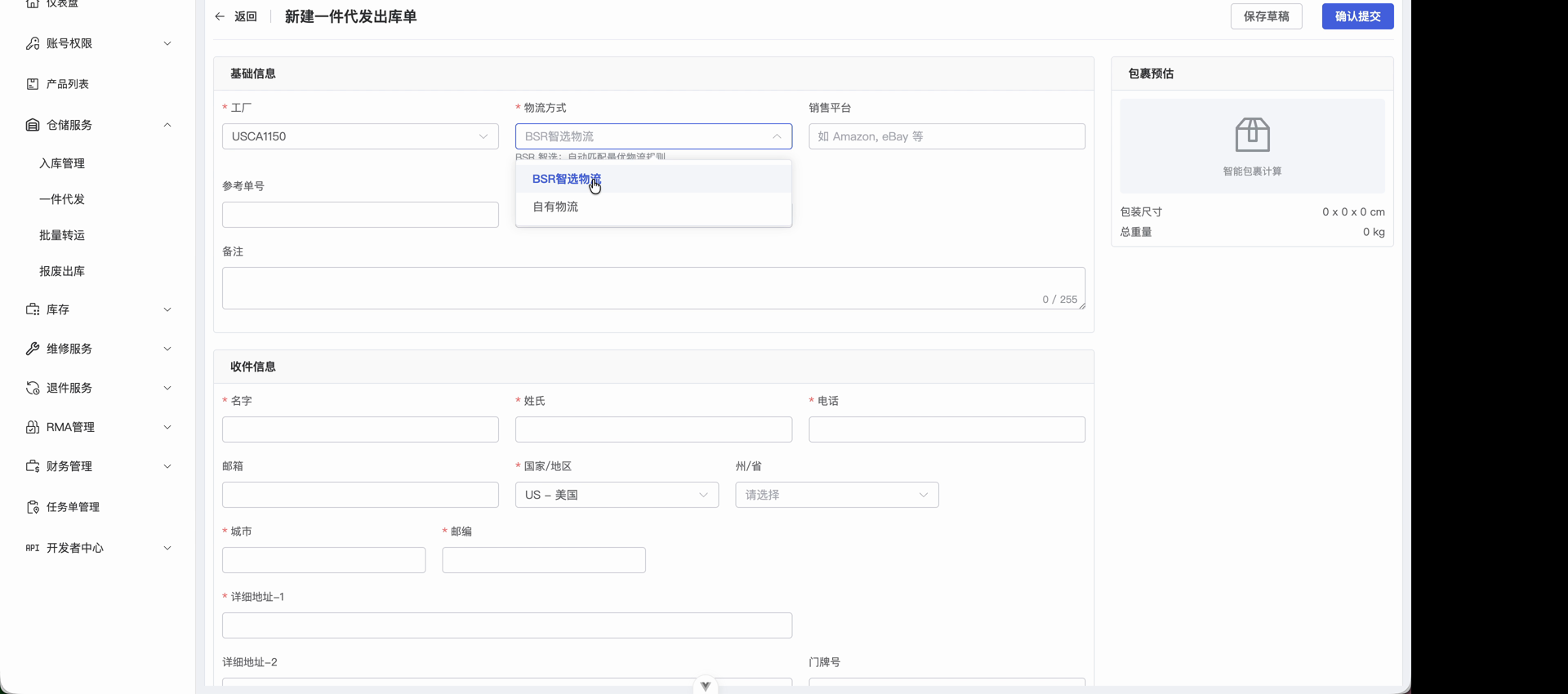1568x694 pixels.
Task: Open 入库管理 in sidebar
Action: click(62, 163)
